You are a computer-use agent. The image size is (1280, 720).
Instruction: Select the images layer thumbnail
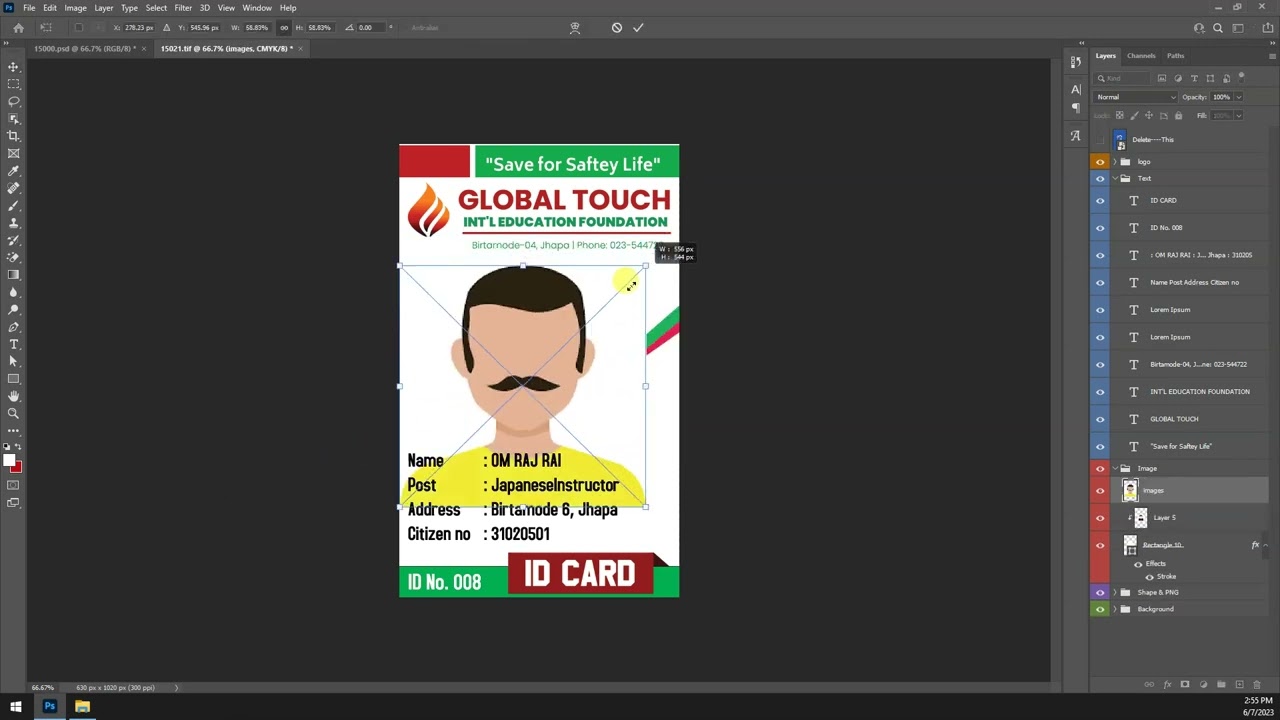1130,491
